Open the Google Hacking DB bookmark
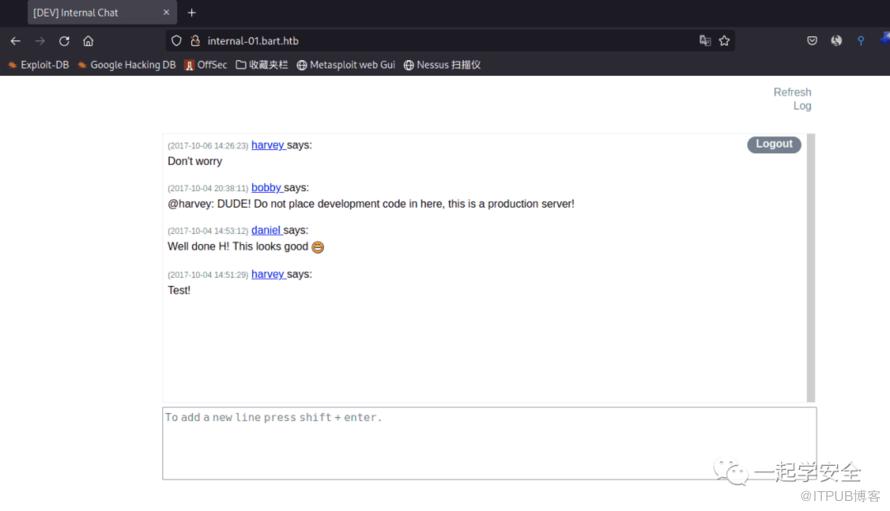This screenshot has width=890, height=511. [x=126, y=65]
